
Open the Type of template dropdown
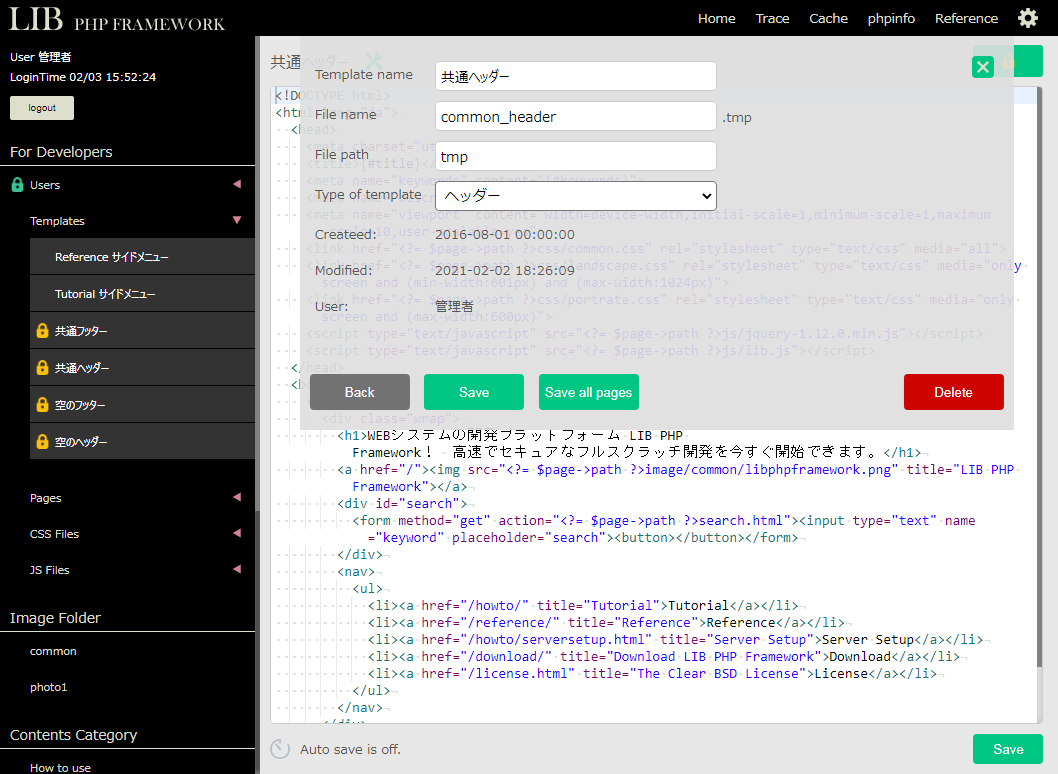point(576,195)
